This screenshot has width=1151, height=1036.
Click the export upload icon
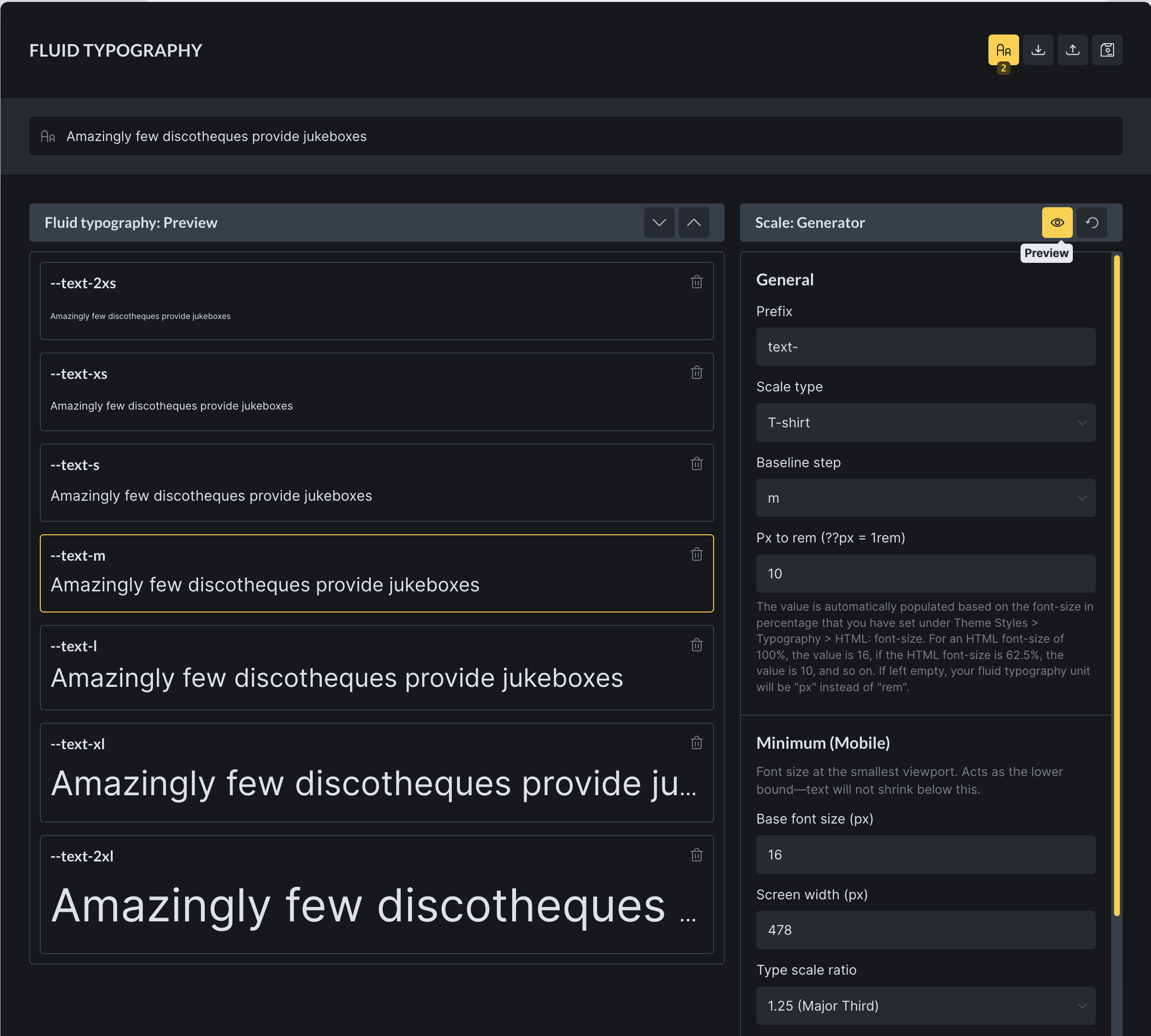[x=1072, y=50]
